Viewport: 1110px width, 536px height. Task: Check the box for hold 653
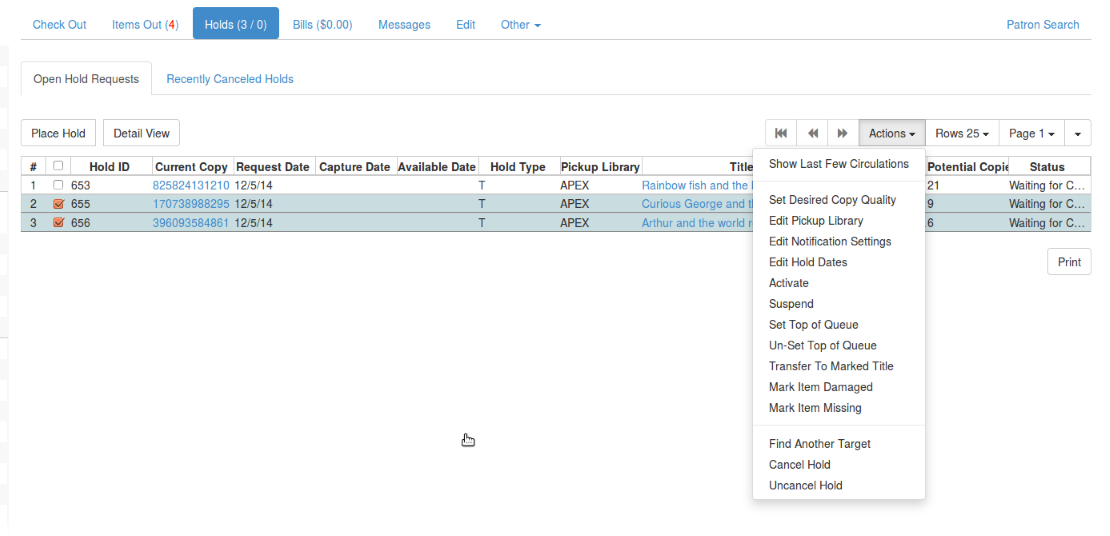(x=58, y=185)
